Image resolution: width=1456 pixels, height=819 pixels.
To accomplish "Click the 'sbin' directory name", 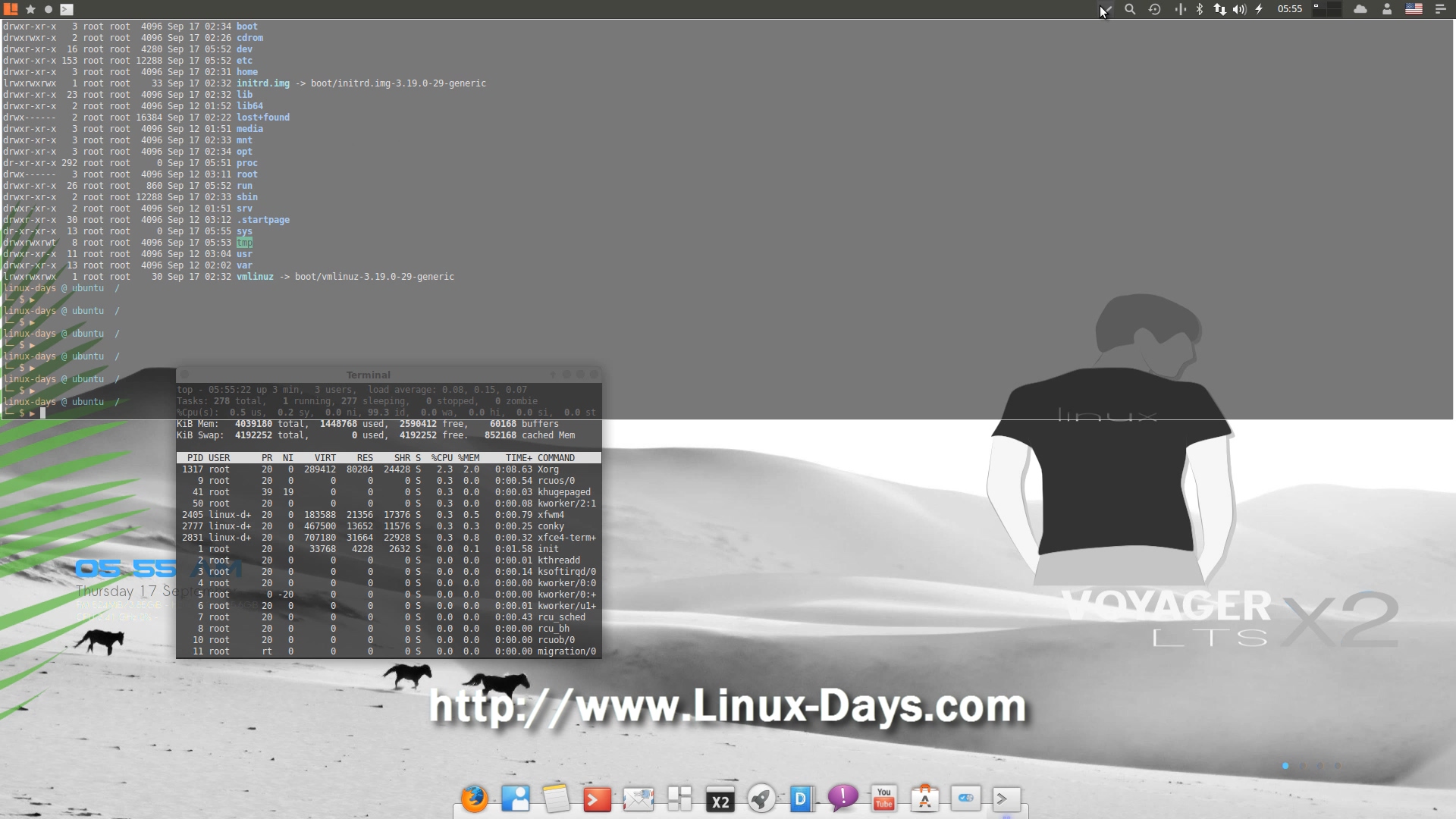I will tap(247, 197).
